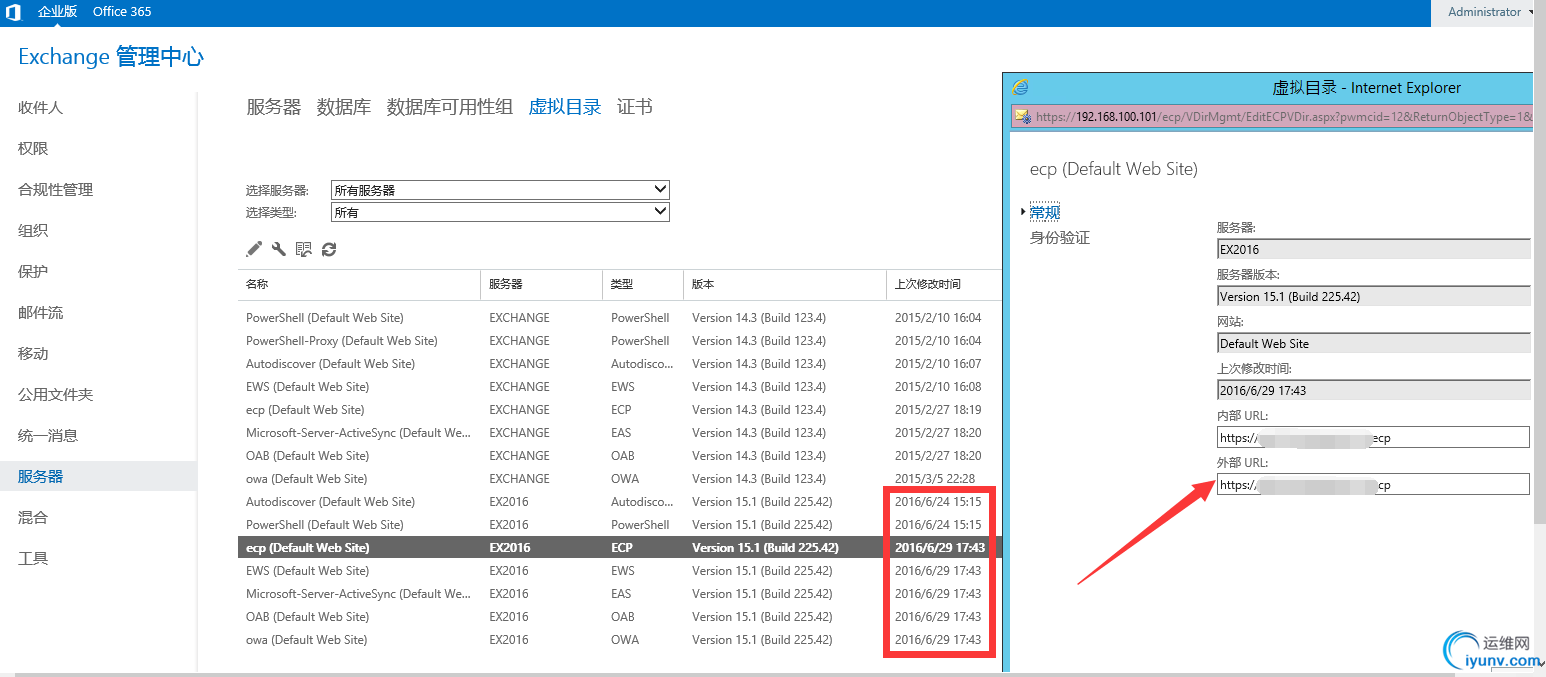Screen dimensions: 1546x677
Task: Switch to the 数据库 tab
Action: [344, 107]
